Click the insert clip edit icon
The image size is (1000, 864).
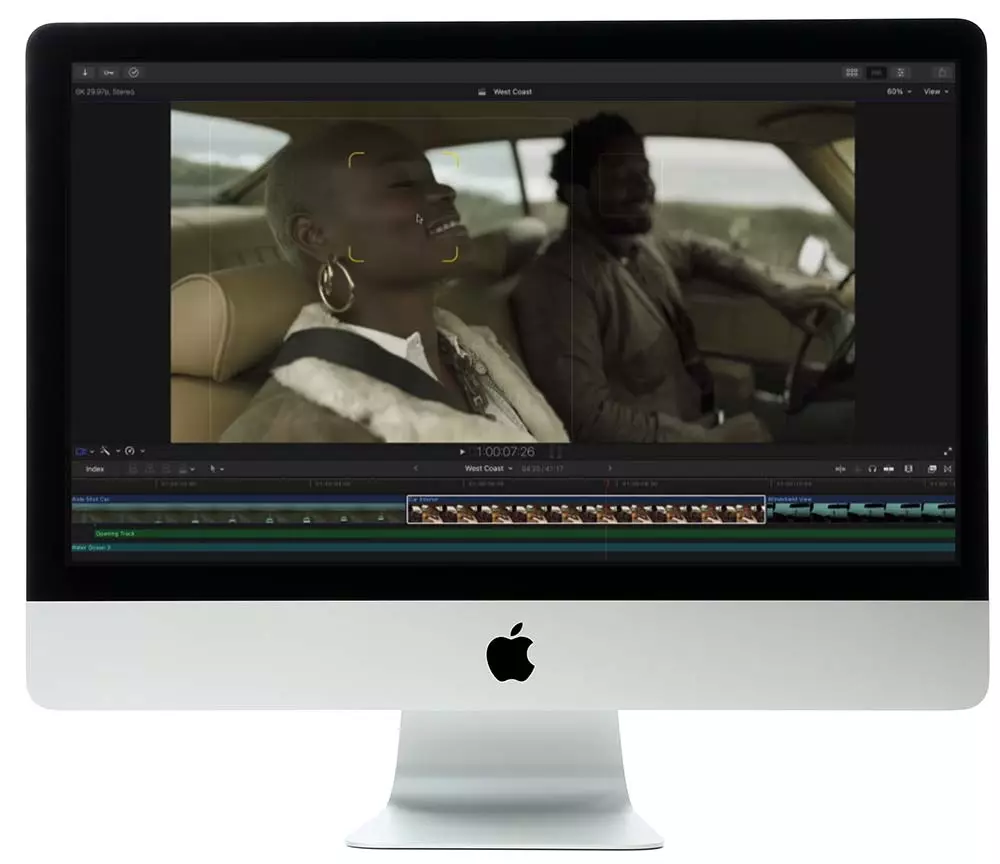point(149,469)
